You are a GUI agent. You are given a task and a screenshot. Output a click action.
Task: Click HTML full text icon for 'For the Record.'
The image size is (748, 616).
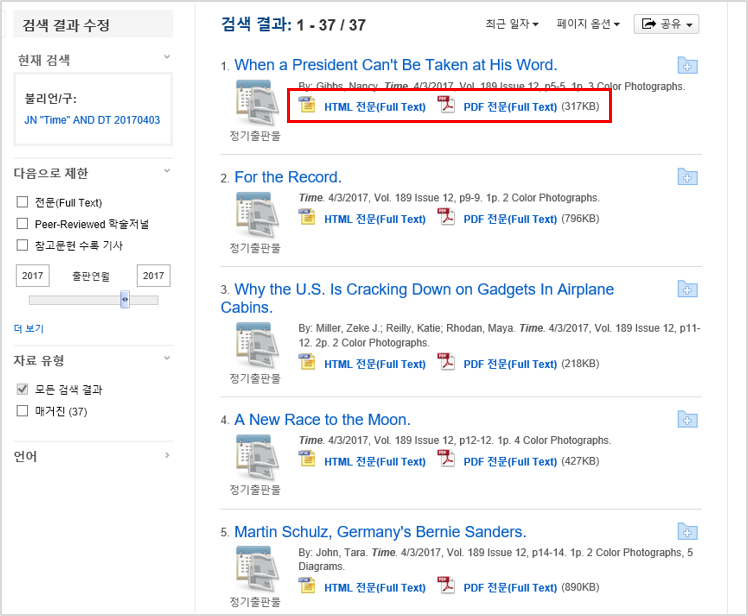coord(308,218)
